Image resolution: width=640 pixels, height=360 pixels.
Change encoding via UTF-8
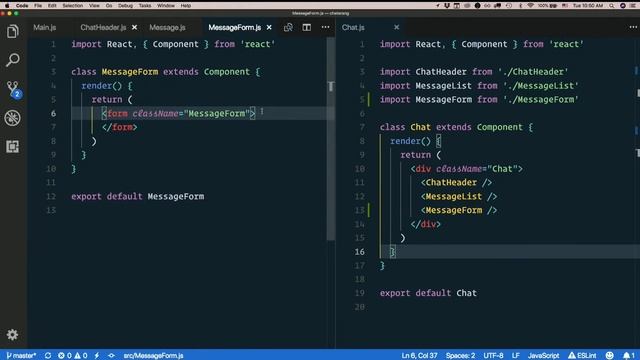click(493, 356)
